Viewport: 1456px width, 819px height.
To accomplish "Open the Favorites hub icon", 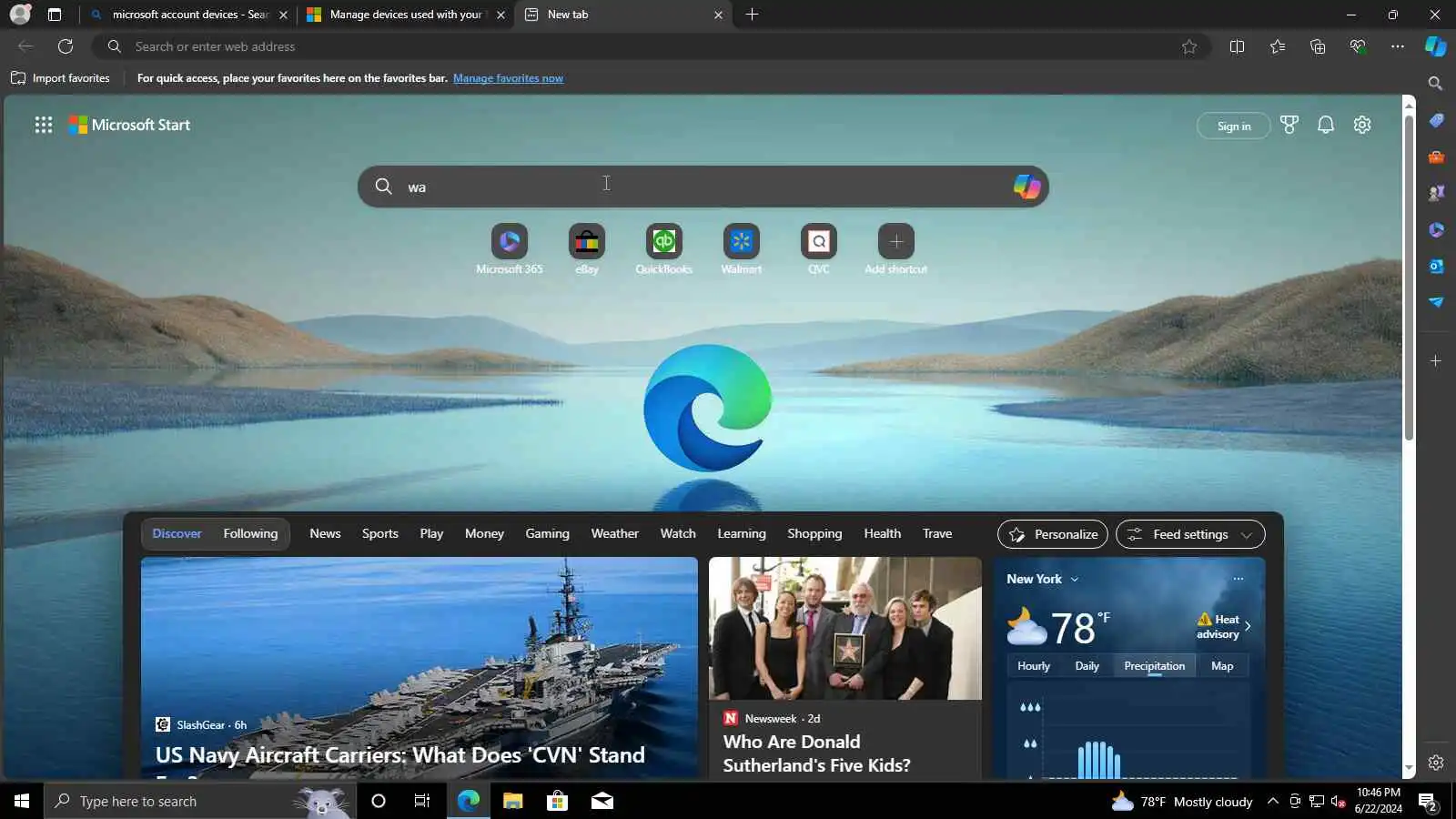I will [1278, 46].
